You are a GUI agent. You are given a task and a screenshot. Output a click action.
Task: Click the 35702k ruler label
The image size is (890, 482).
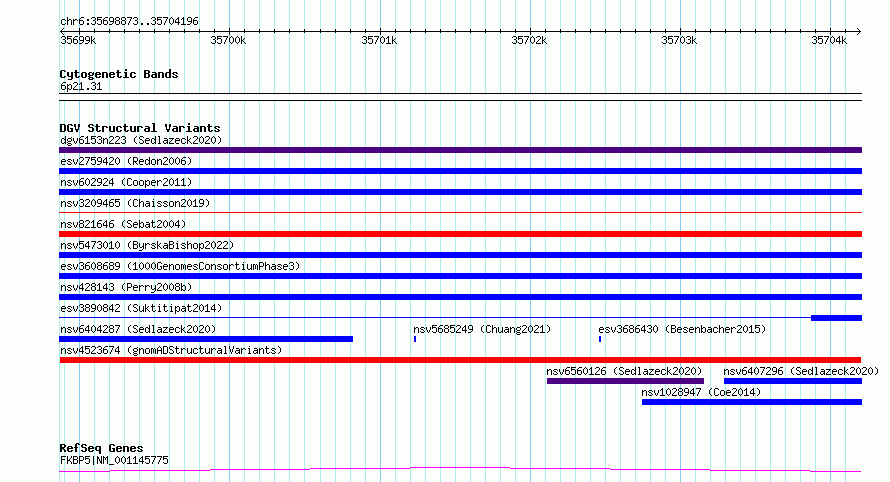[529, 40]
